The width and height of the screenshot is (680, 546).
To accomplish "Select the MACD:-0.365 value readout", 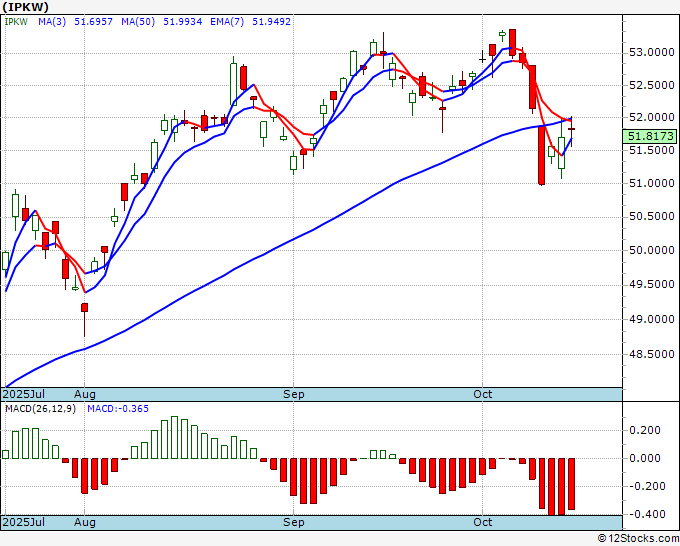I will tap(118, 409).
